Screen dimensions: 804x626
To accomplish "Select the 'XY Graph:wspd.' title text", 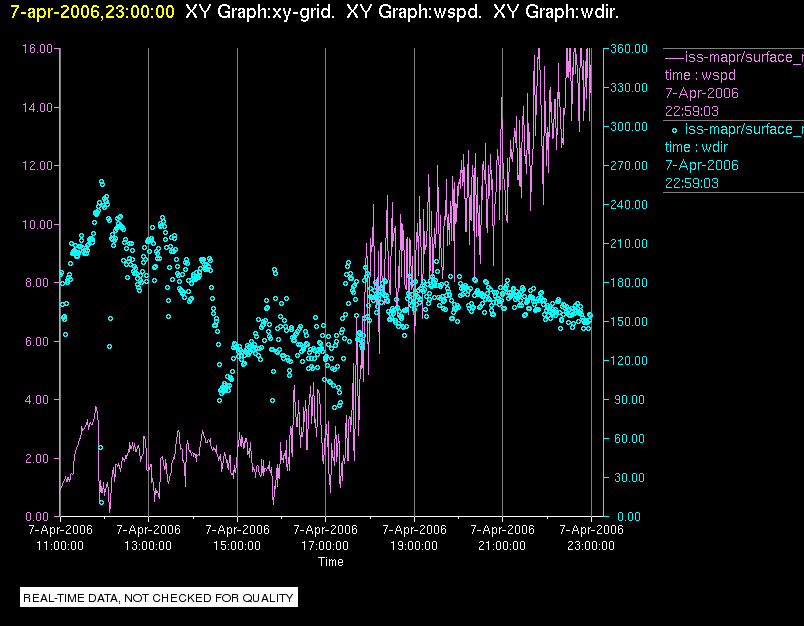I will pos(414,12).
